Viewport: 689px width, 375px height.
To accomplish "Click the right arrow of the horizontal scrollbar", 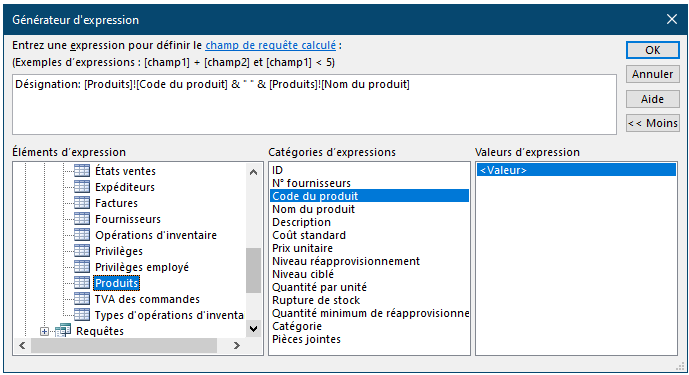I will 237,346.
